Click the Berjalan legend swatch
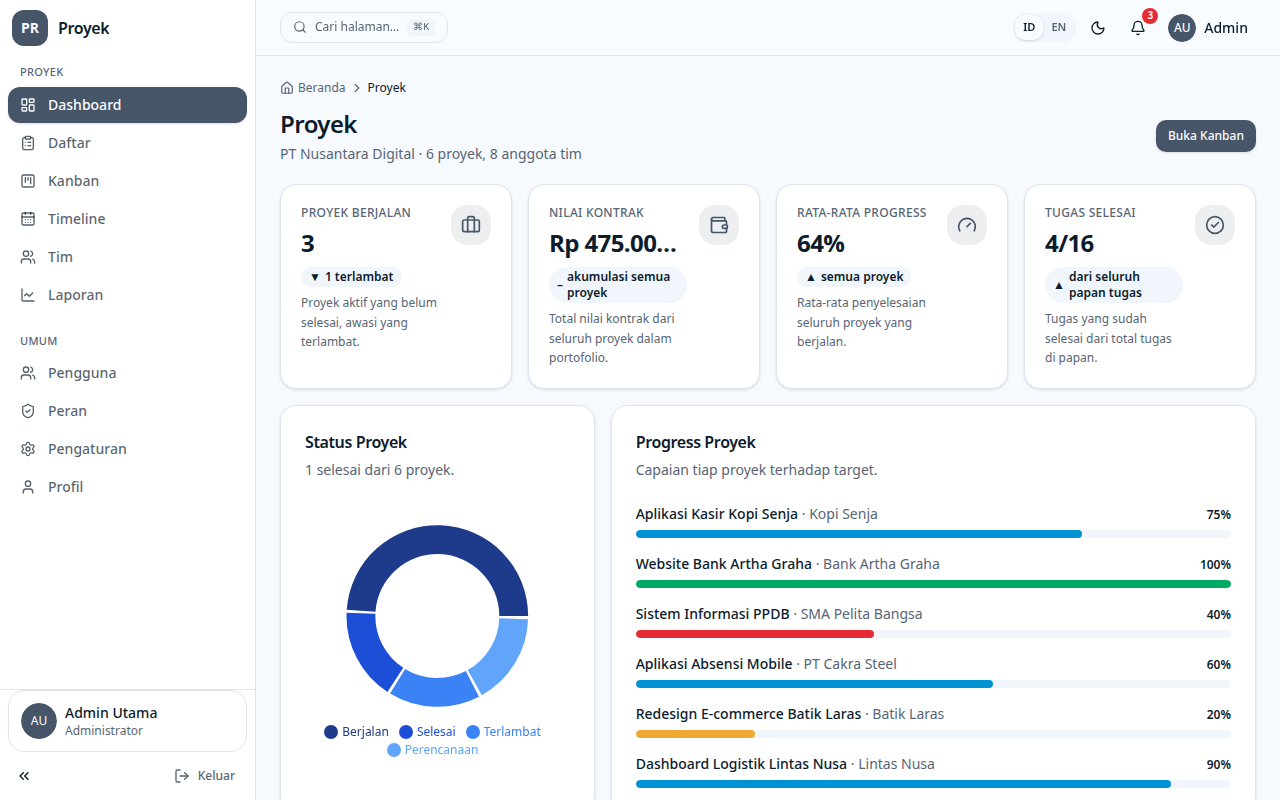Viewport: 1280px width, 800px height. click(331, 732)
